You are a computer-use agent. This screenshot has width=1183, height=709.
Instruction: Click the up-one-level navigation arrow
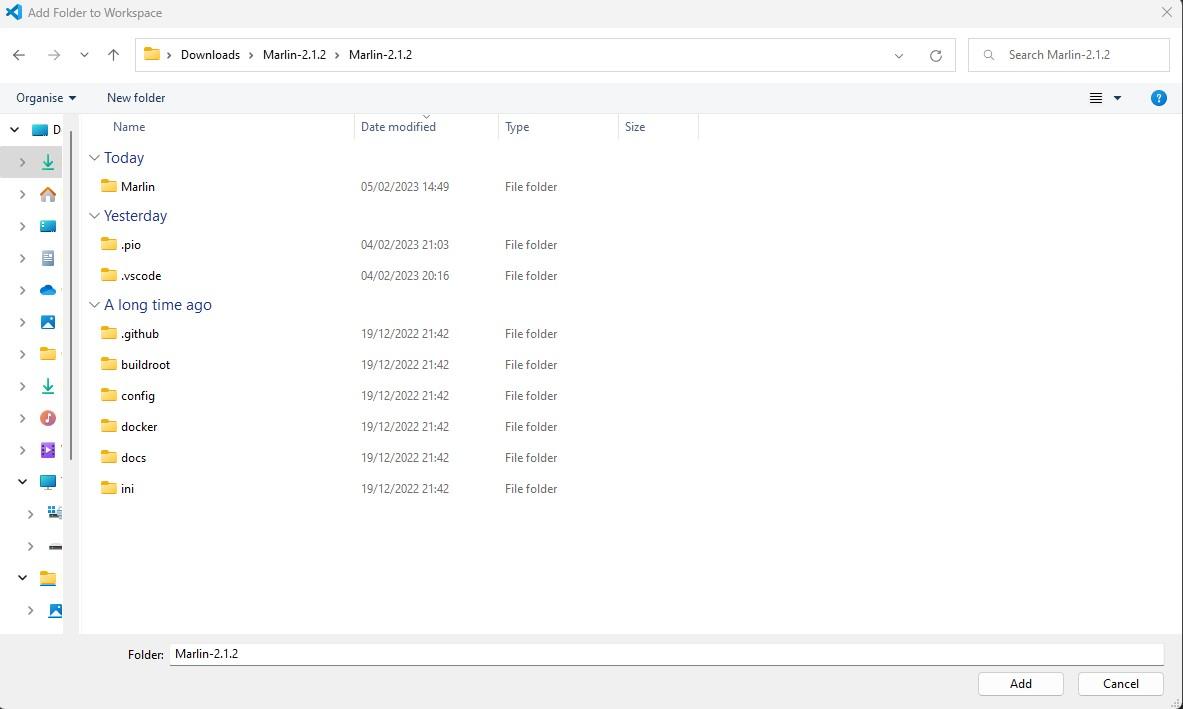point(113,55)
